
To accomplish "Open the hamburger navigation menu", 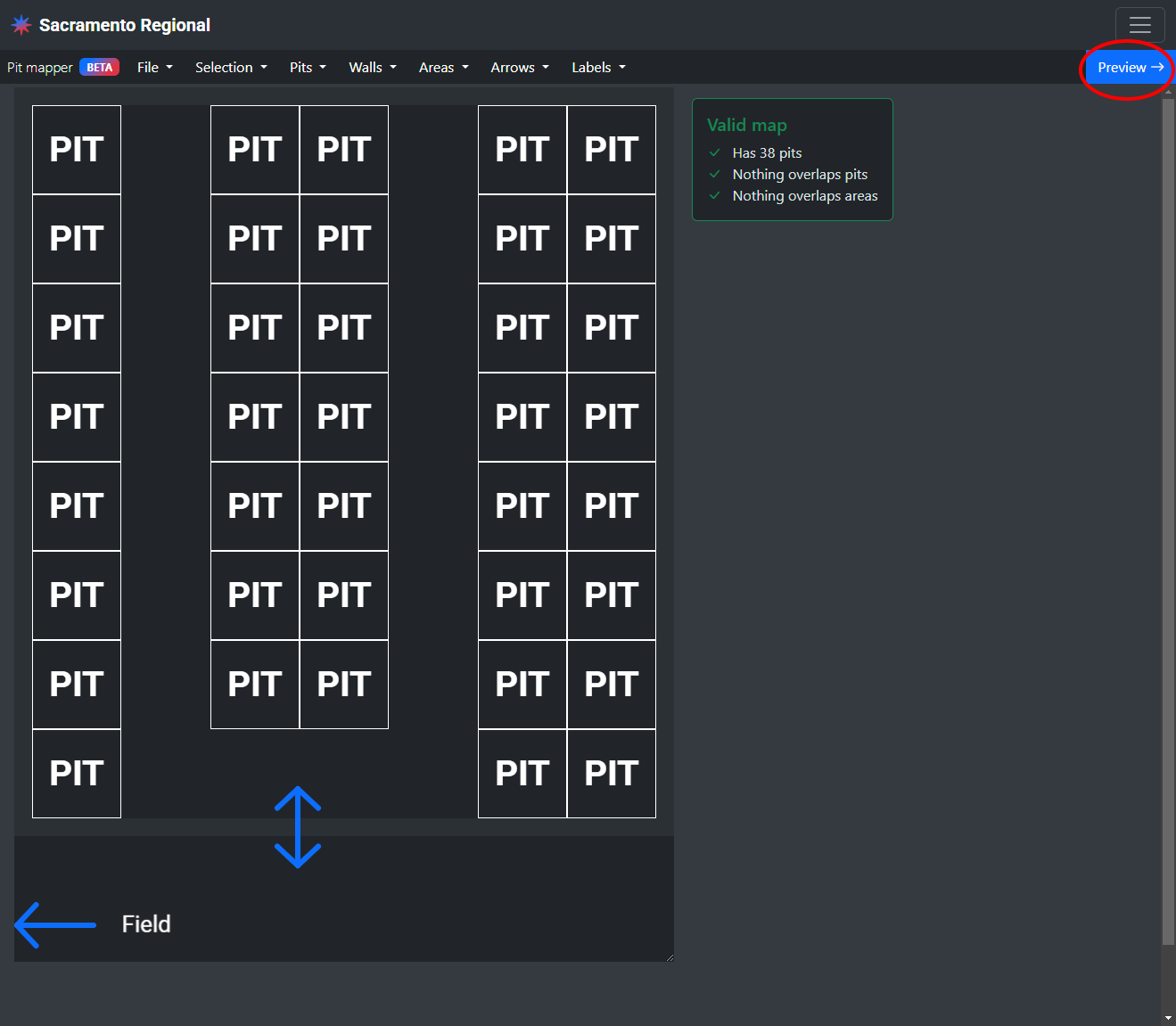I will click(1139, 25).
